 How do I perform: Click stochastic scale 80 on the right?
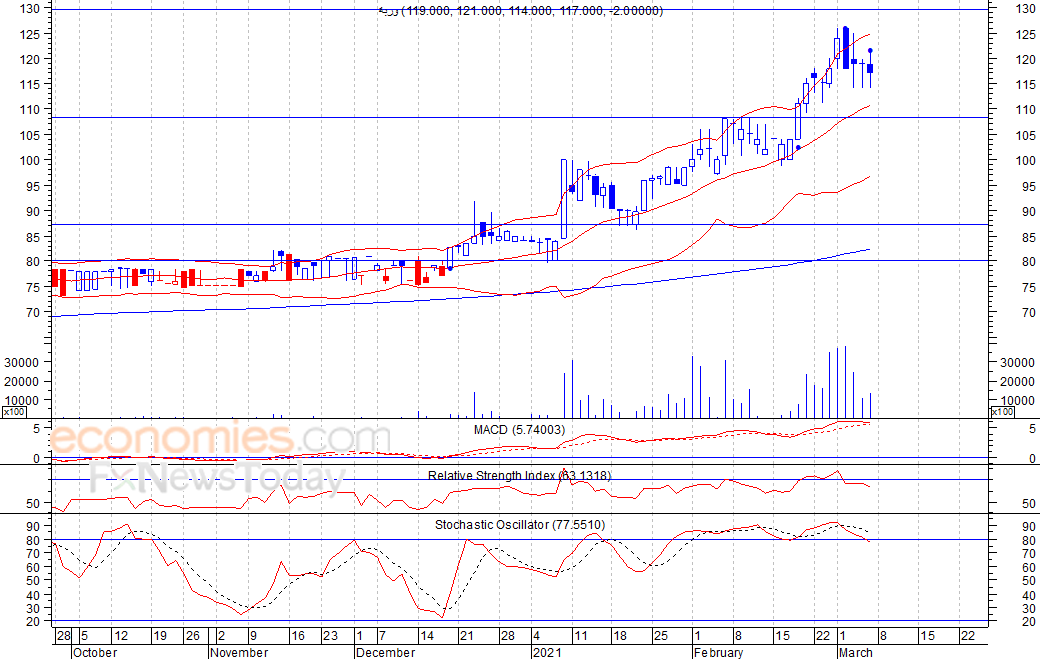coord(1029,540)
